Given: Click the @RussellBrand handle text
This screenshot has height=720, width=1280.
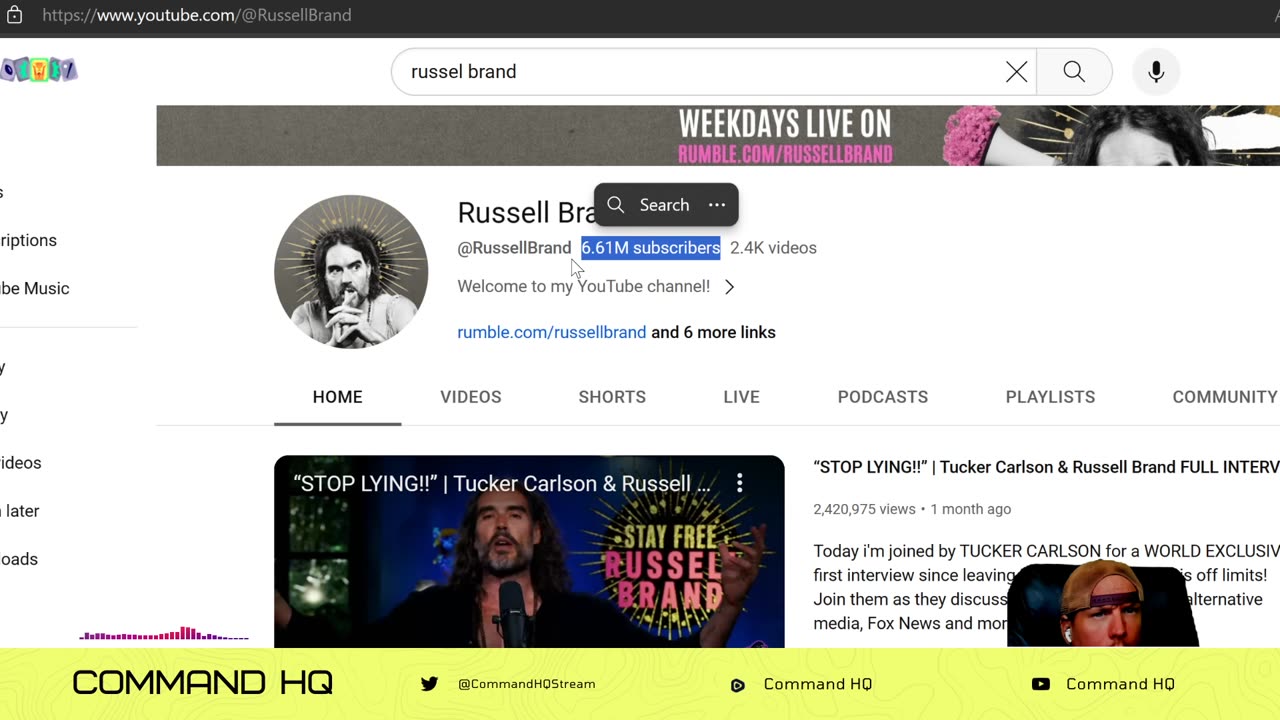Looking at the screenshot, I should [x=514, y=248].
